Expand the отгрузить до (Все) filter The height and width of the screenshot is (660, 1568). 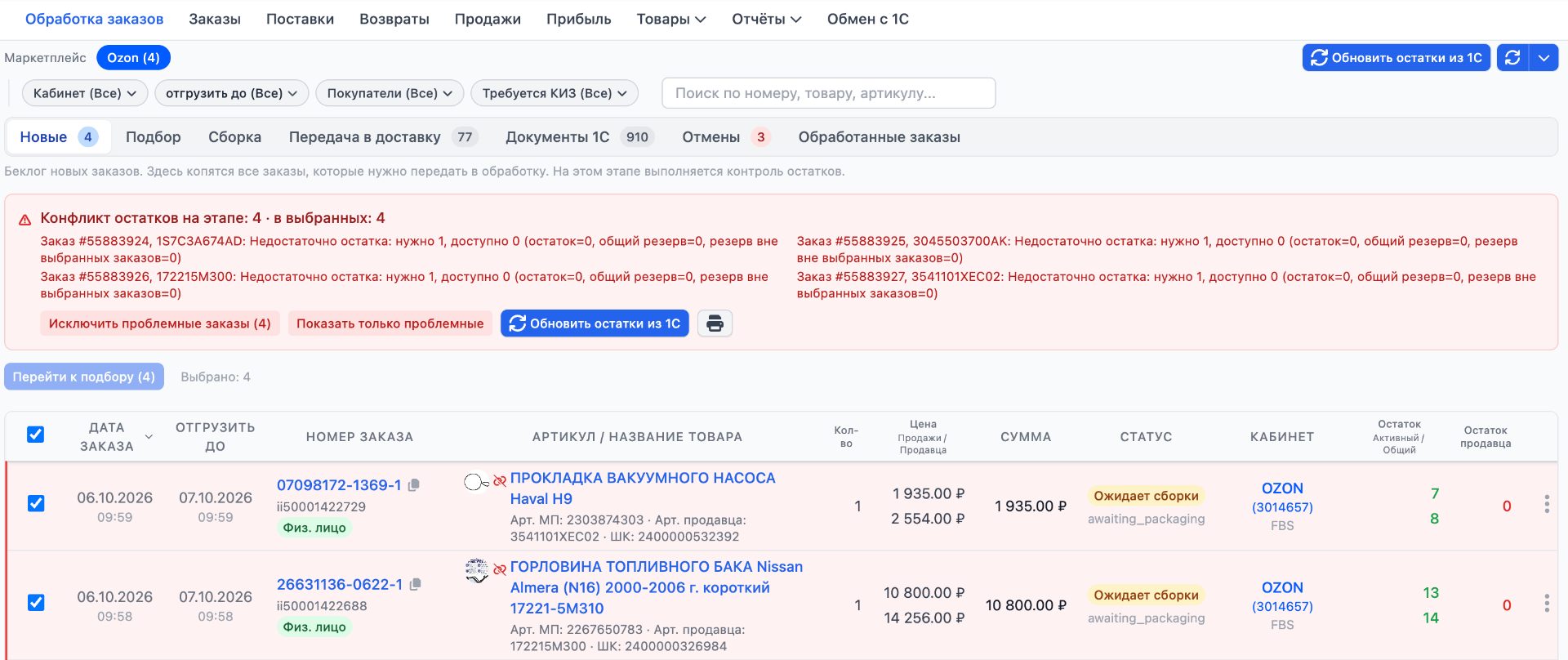tap(232, 93)
